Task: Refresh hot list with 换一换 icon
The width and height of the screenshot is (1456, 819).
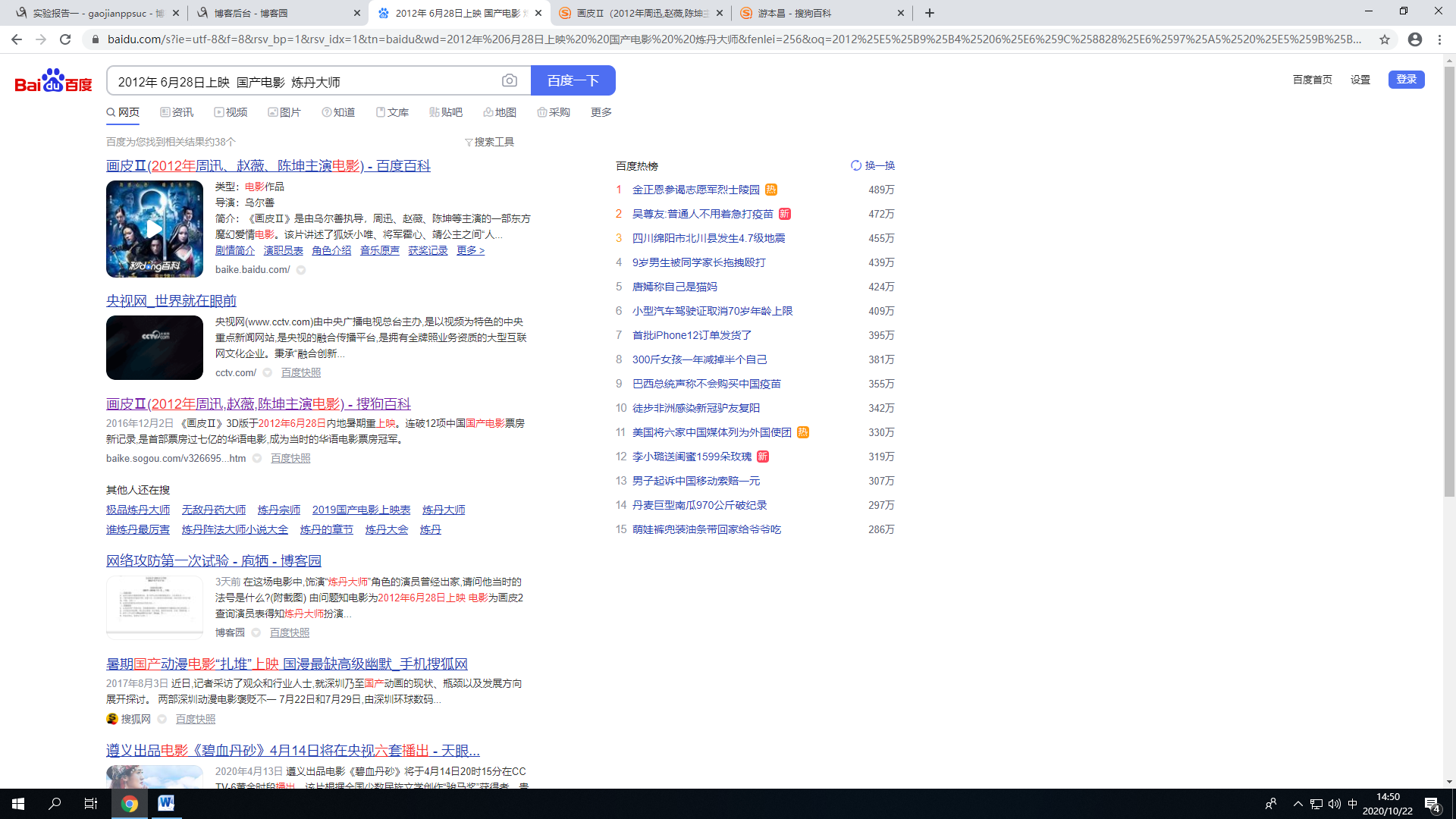Action: (x=856, y=165)
